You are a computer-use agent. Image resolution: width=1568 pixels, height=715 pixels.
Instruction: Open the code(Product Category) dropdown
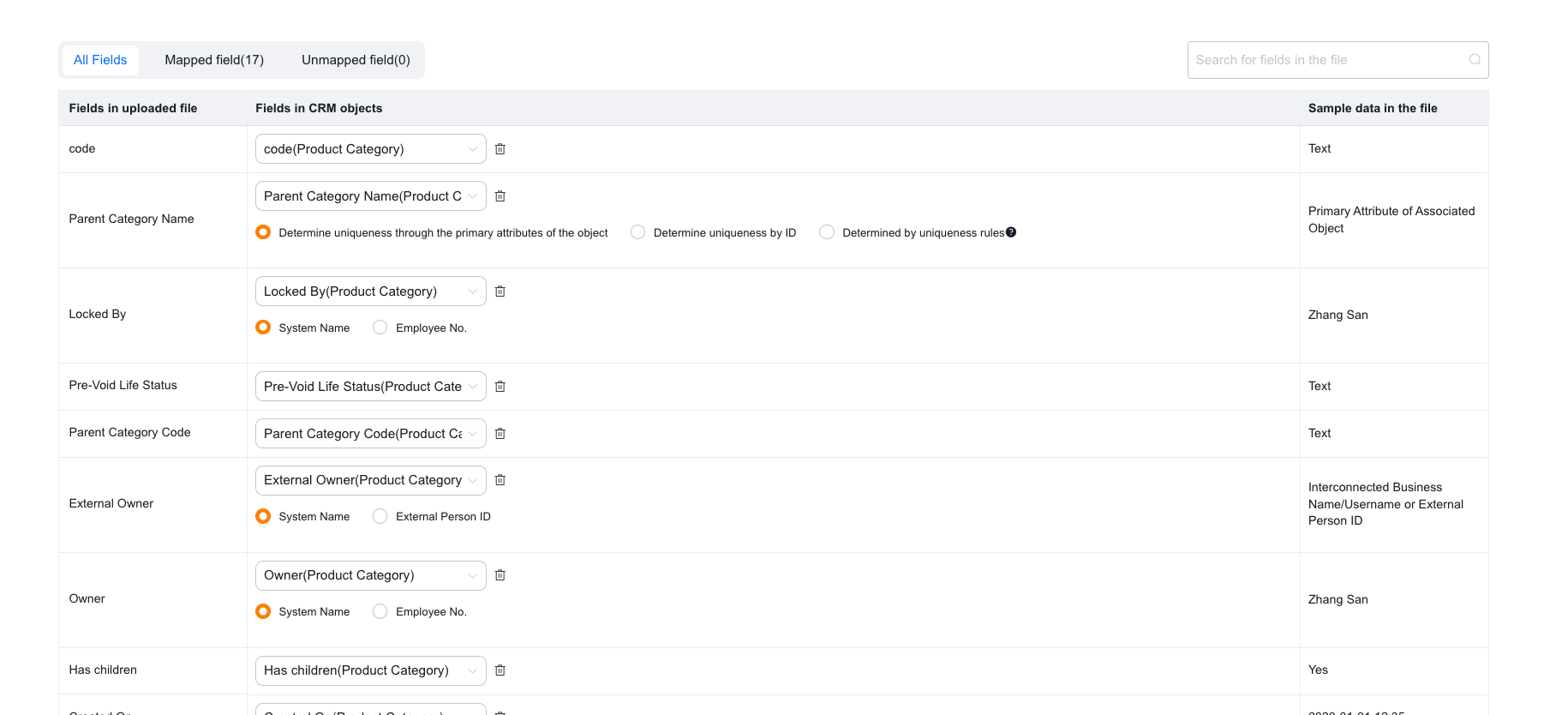[x=371, y=149]
